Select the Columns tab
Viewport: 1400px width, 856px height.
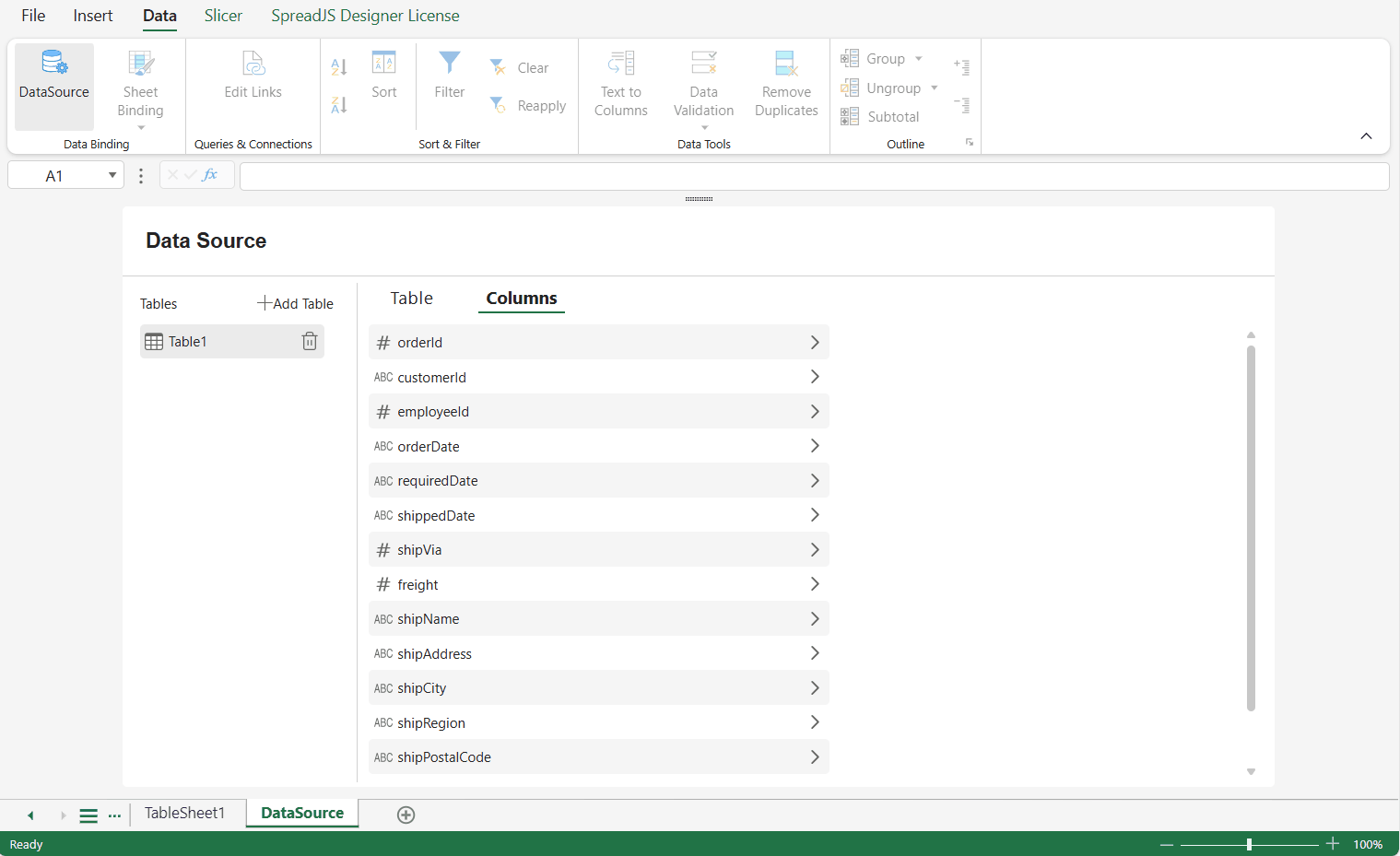(522, 298)
